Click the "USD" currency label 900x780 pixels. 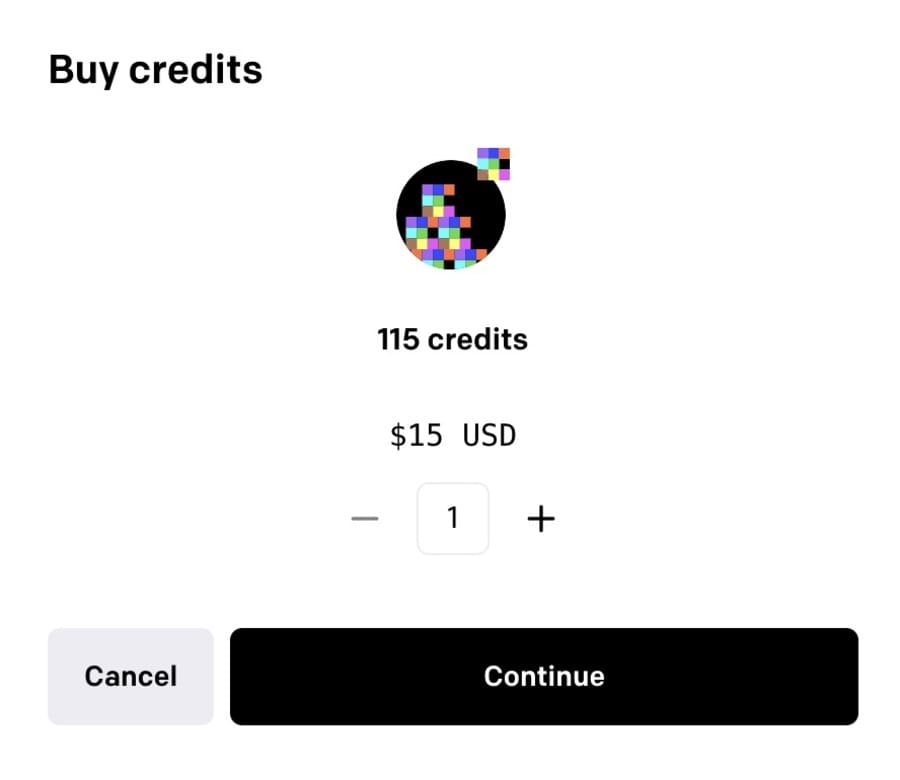click(489, 435)
